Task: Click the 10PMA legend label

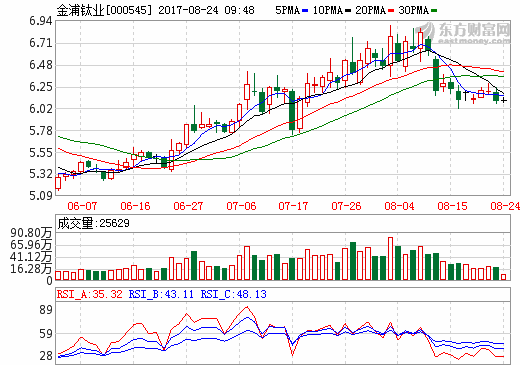Action: 328,10
